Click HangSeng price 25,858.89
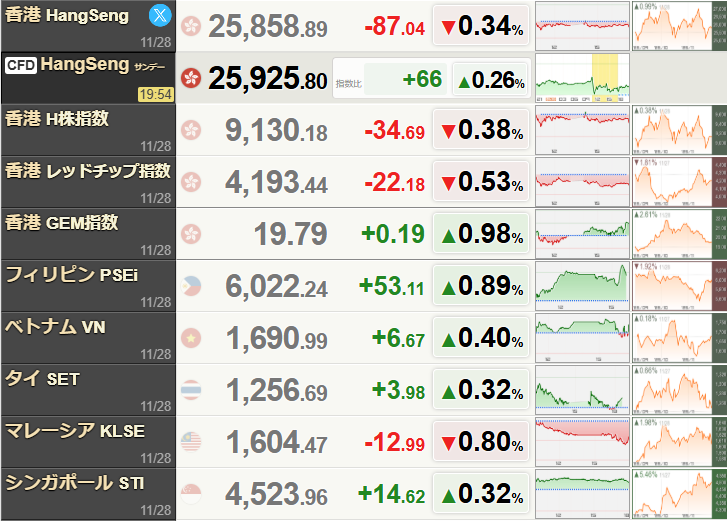This screenshot has height=521, width=727. [268, 26]
